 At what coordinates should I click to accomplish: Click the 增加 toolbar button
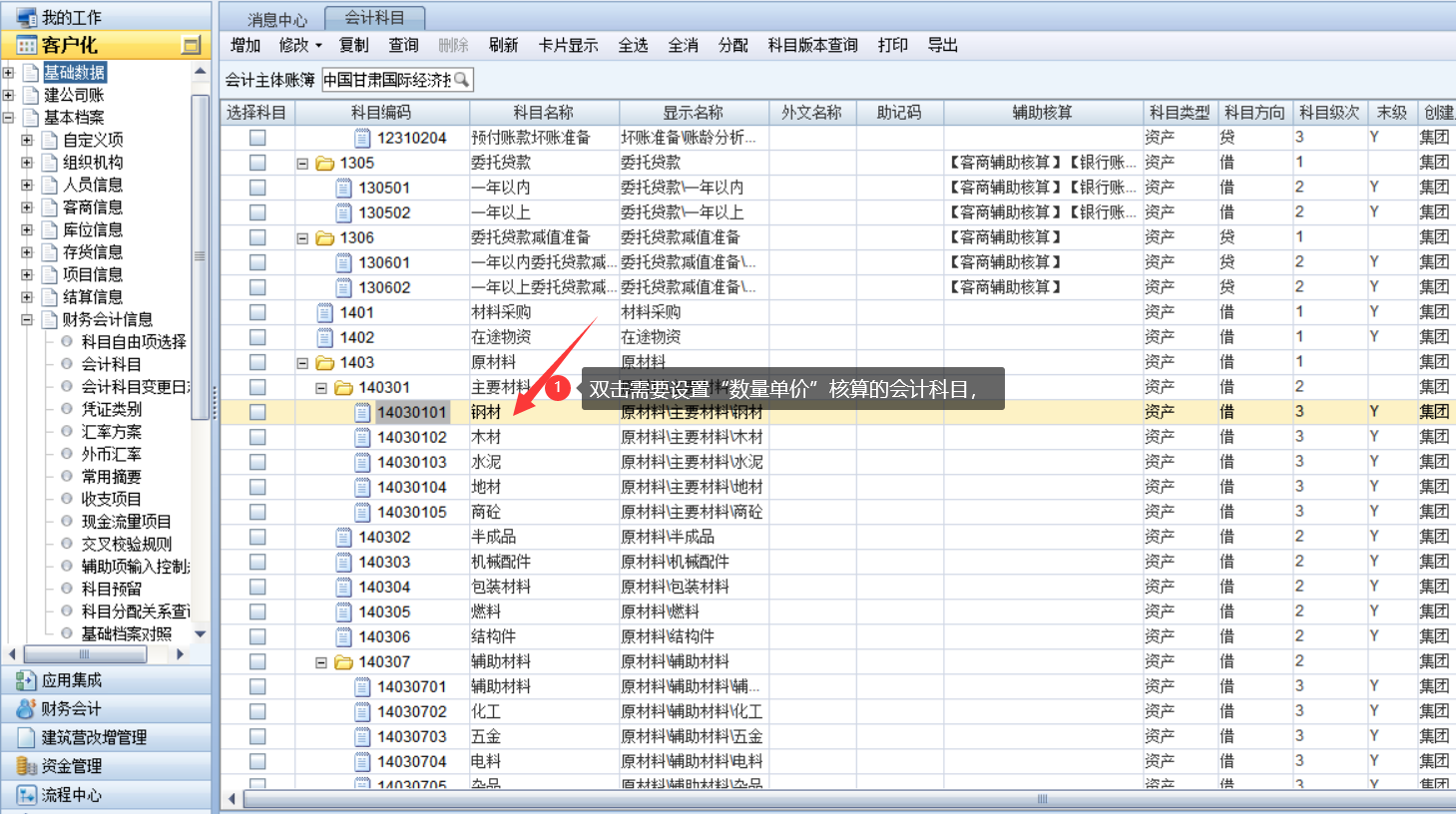click(245, 45)
